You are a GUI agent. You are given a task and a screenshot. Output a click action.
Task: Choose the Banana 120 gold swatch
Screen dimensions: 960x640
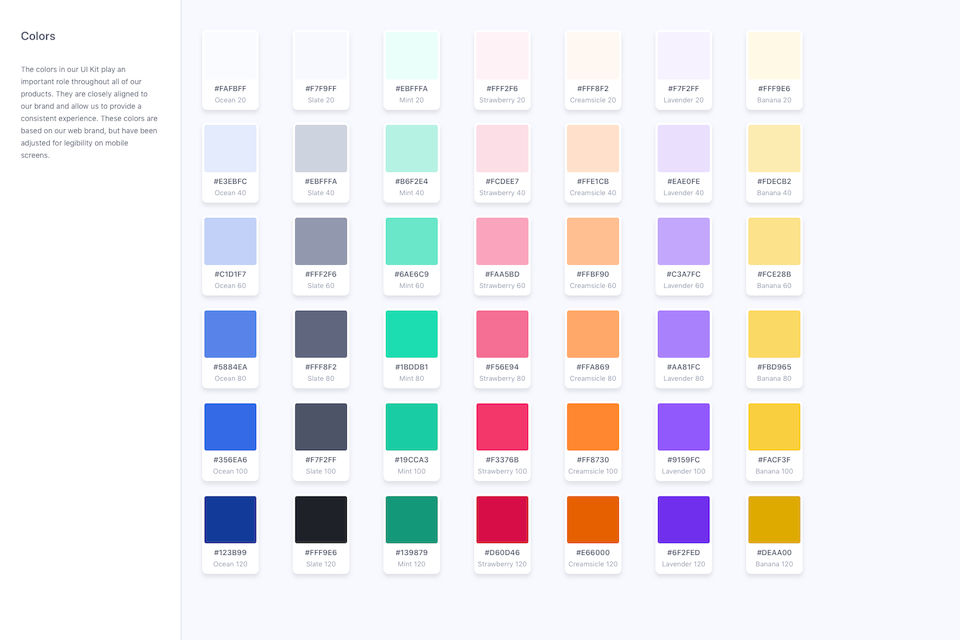pyautogui.click(x=774, y=520)
